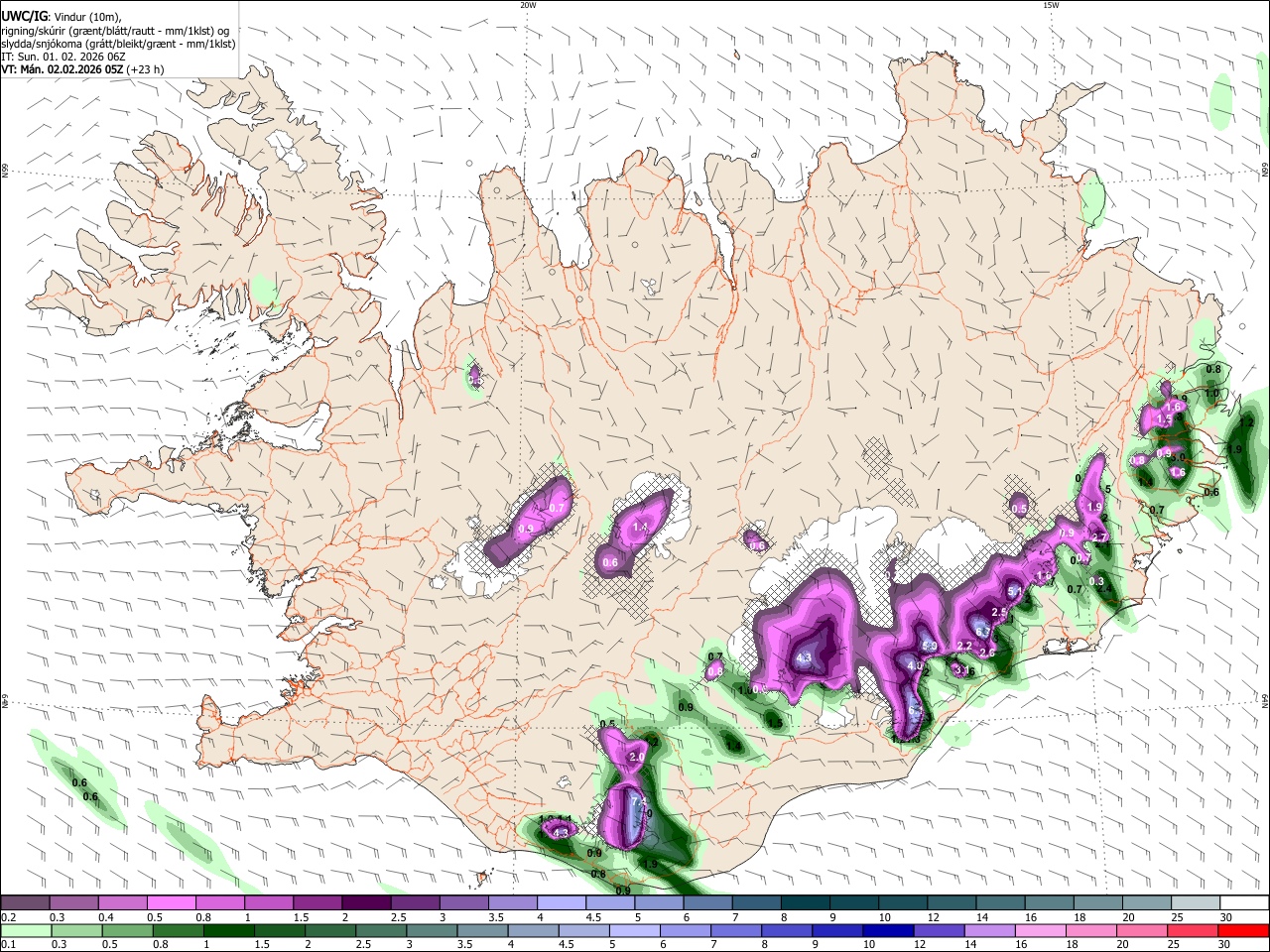Select upper legend dark purple swatch starting at 2

pyautogui.click(x=365, y=902)
